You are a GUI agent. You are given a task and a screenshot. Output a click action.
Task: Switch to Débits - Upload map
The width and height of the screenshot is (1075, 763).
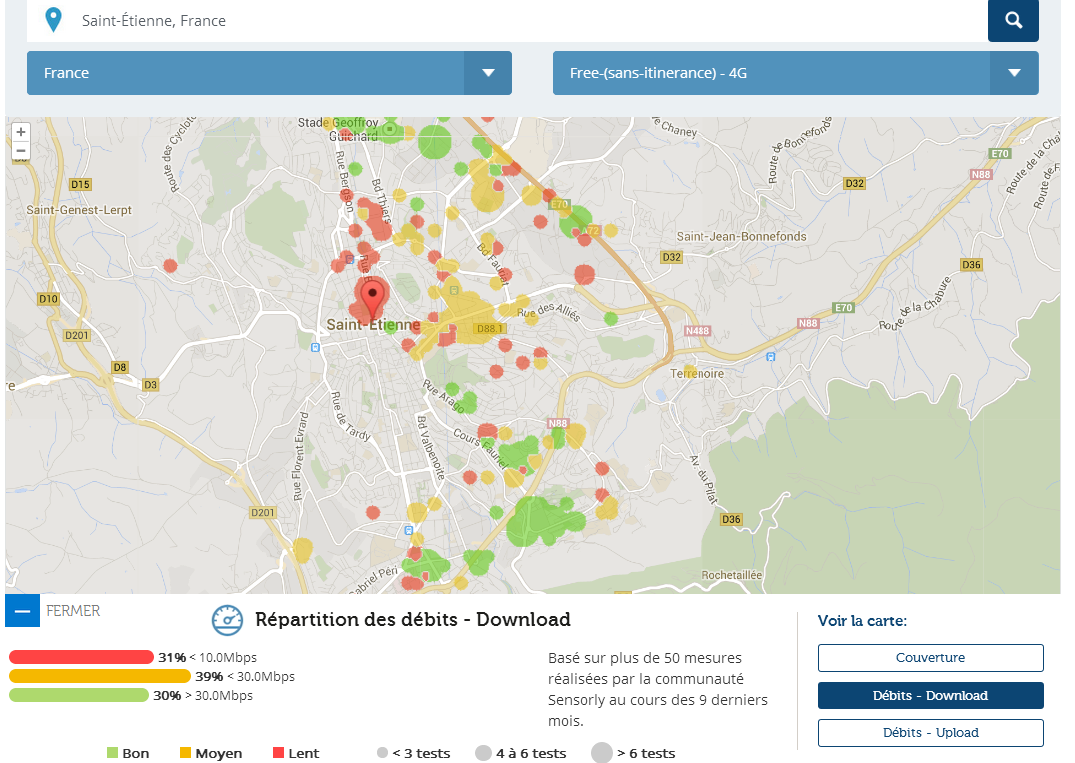point(930,732)
